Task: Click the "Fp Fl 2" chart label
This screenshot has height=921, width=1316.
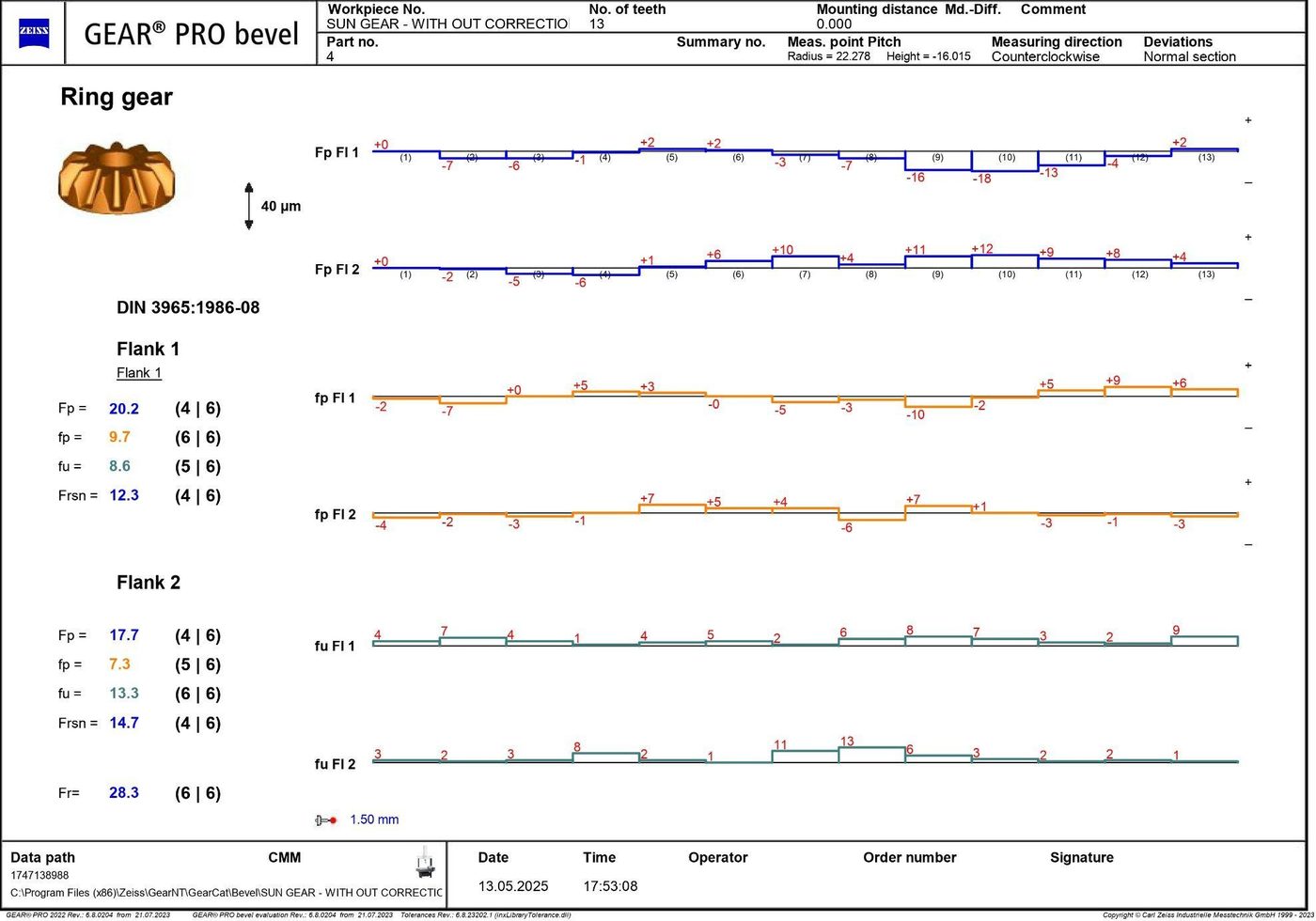Action: pos(337,270)
